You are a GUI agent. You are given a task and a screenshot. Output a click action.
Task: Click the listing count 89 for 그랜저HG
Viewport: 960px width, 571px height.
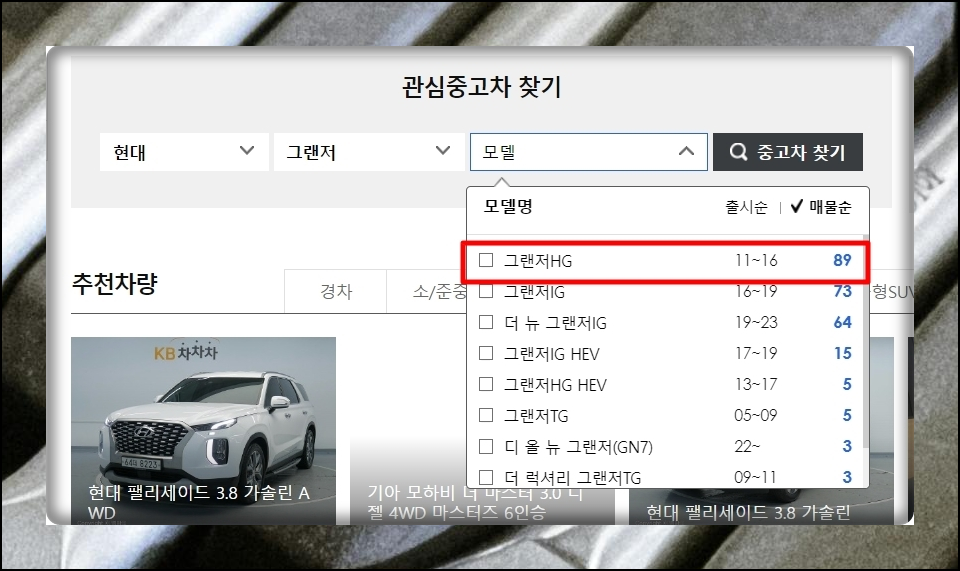click(x=842, y=260)
